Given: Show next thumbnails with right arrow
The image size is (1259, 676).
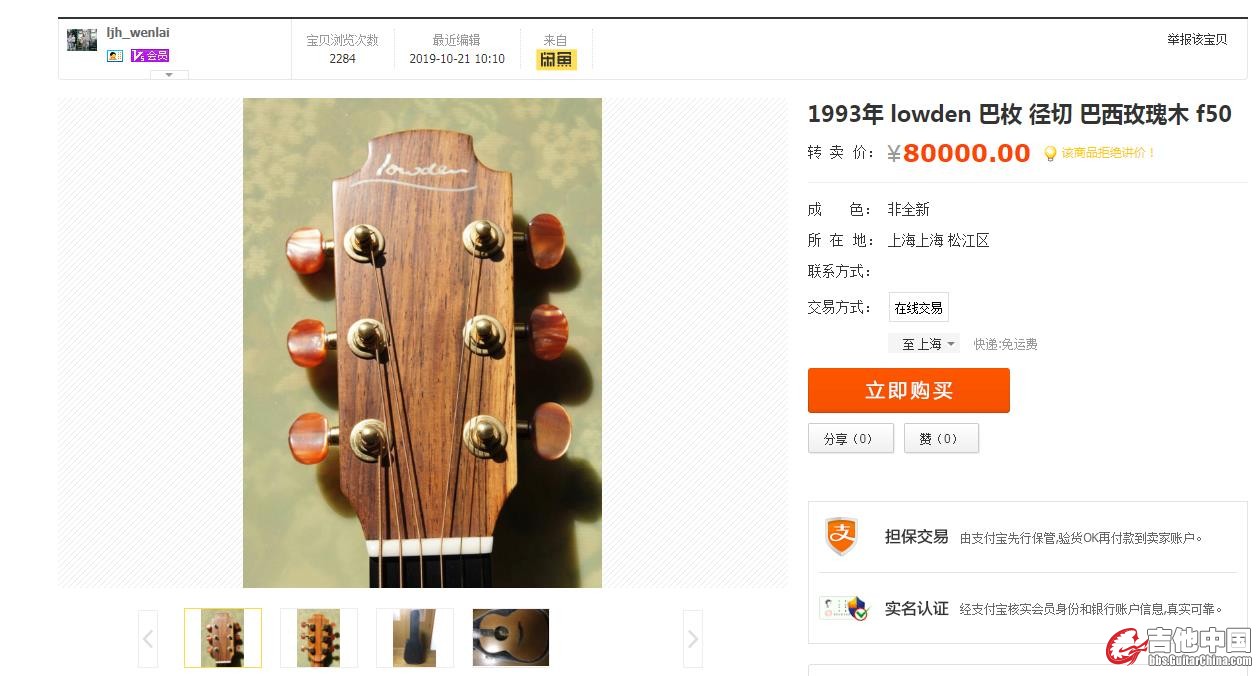Looking at the screenshot, I should tap(693, 638).
